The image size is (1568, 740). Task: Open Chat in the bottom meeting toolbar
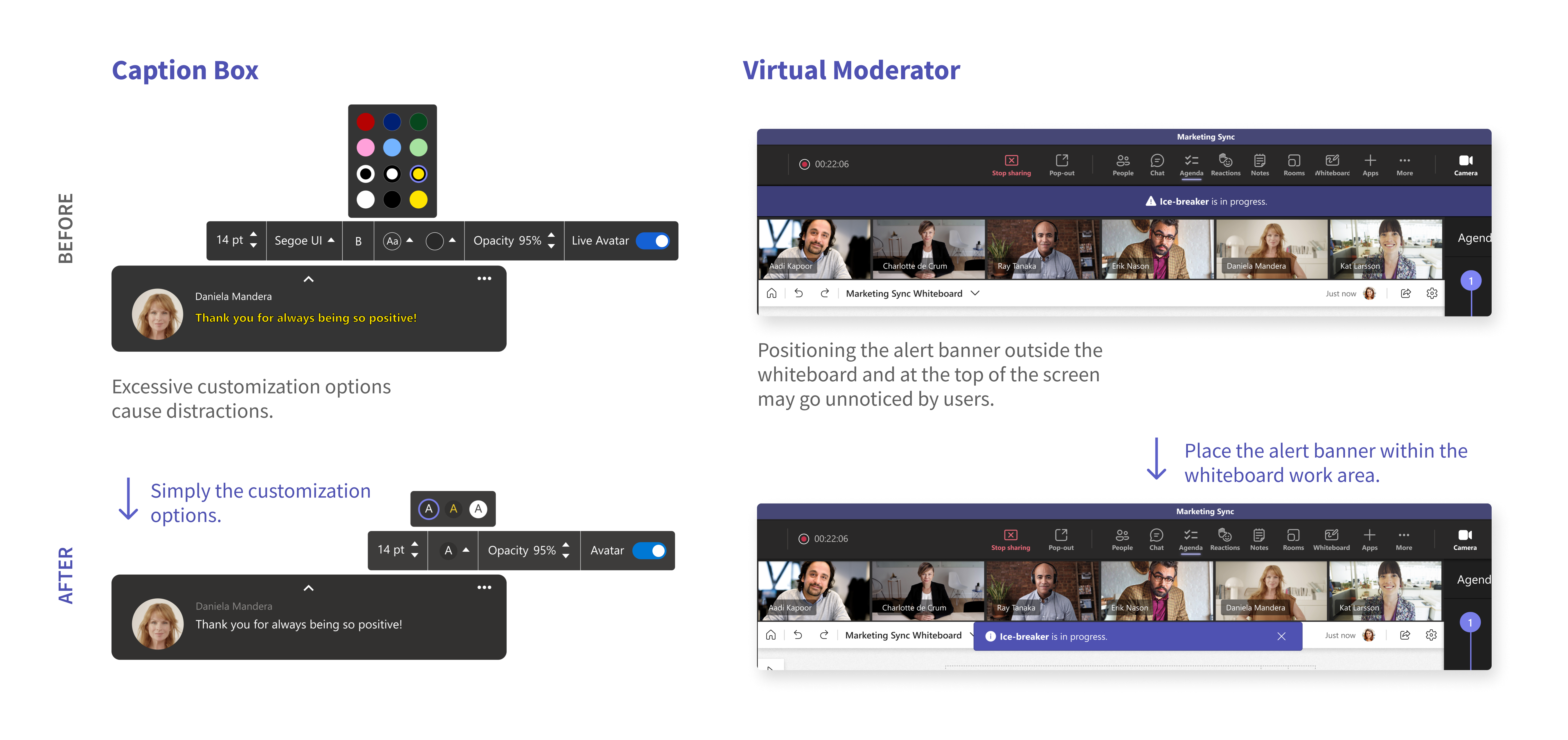click(x=1157, y=540)
